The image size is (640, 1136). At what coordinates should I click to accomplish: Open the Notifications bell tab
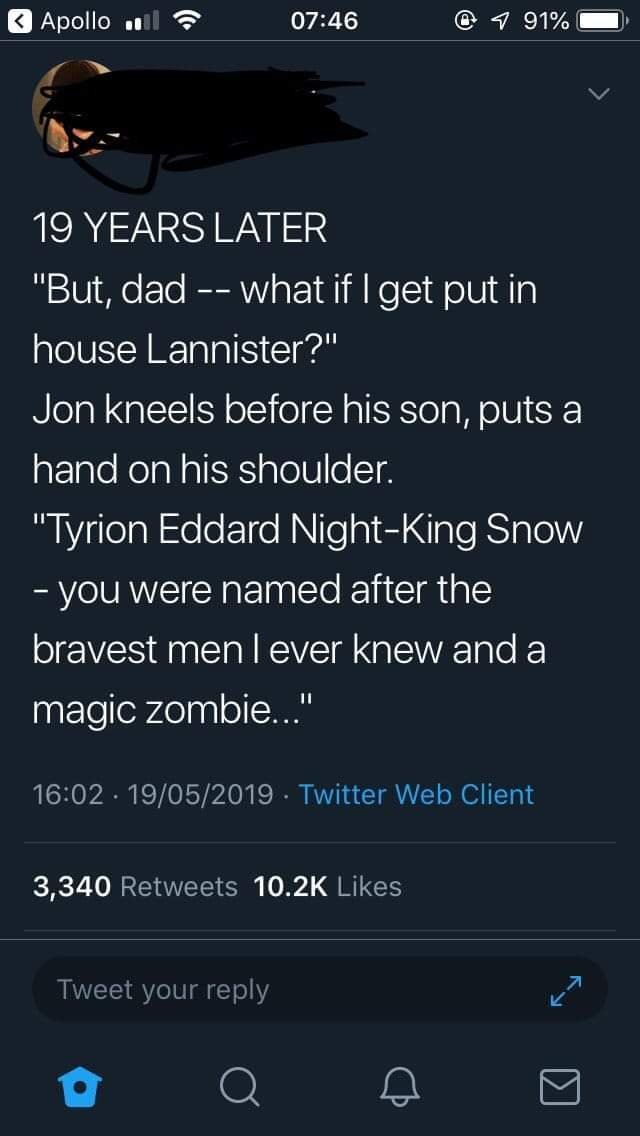click(400, 1086)
